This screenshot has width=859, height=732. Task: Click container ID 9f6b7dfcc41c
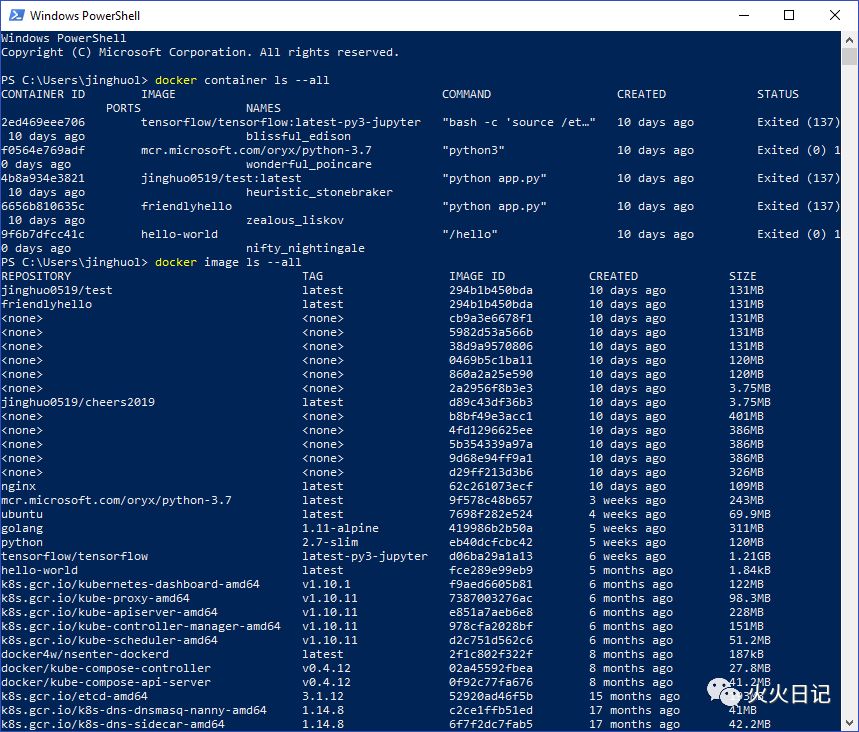pyautogui.click(x=43, y=234)
